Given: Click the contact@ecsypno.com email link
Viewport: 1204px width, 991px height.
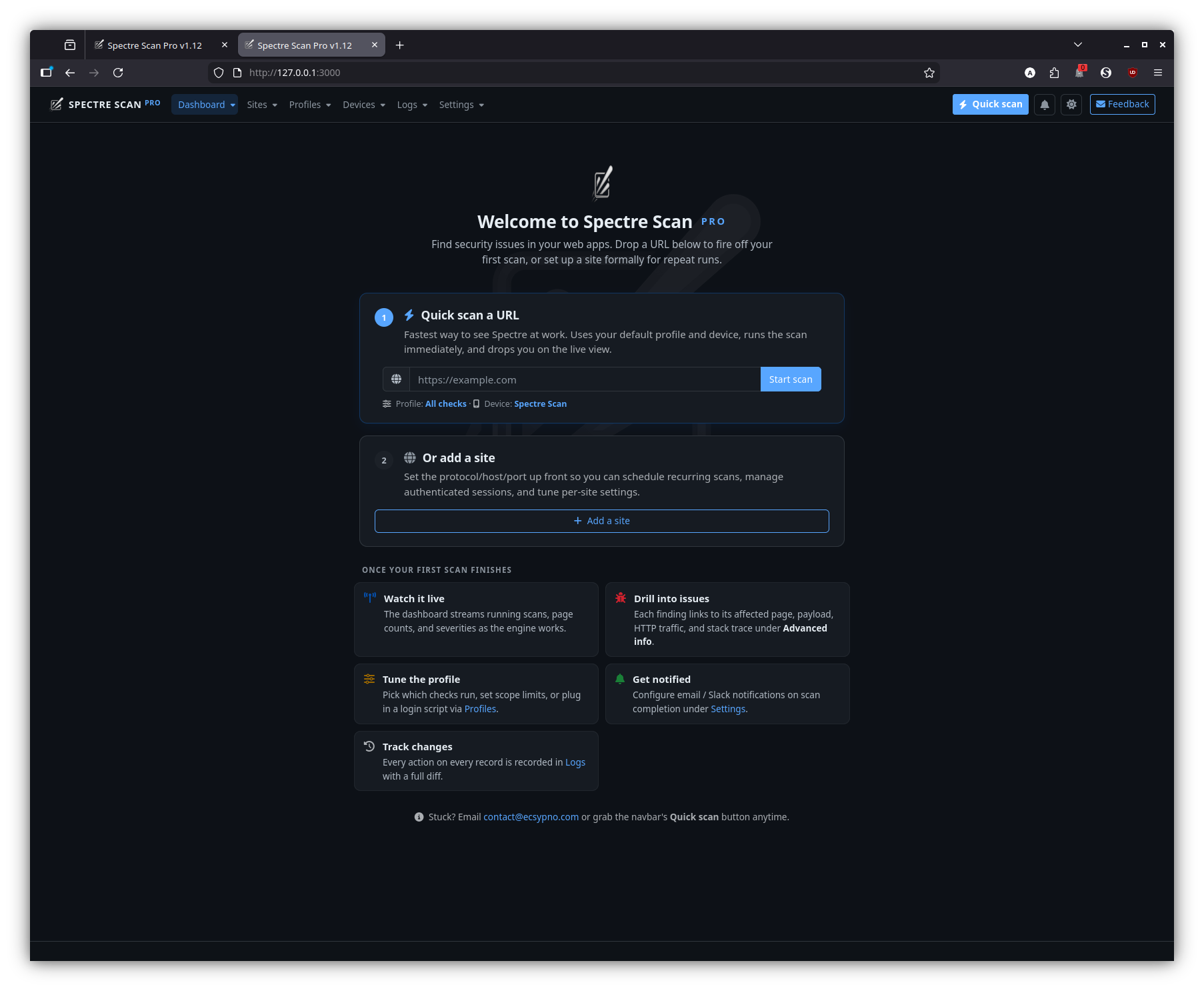Looking at the screenshot, I should point(531,817).
